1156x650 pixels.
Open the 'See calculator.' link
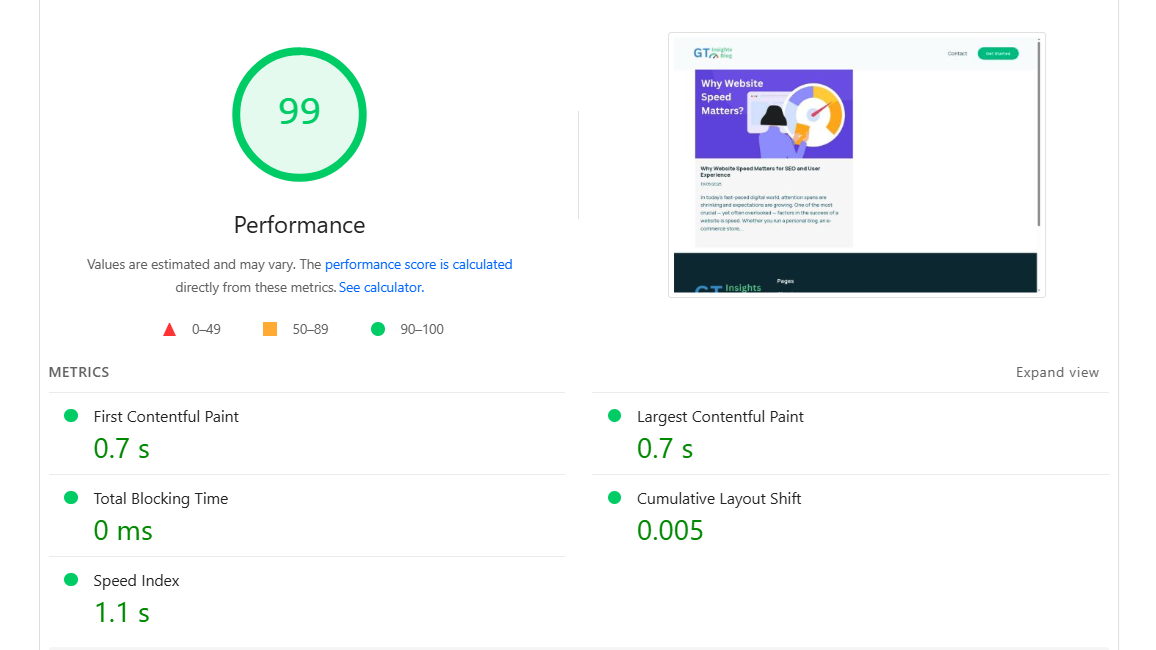[x=381, y=287]
